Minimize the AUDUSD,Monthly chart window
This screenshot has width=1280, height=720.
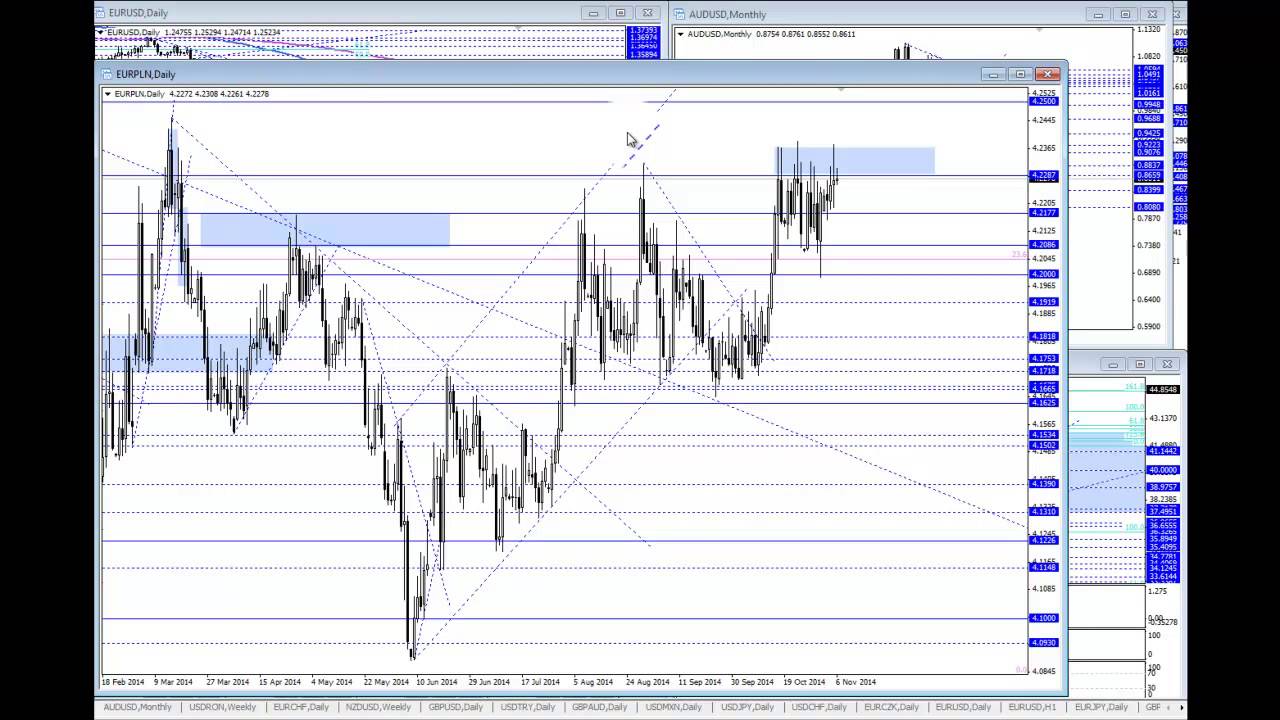pyautogui.click(x=1099, y=14)
